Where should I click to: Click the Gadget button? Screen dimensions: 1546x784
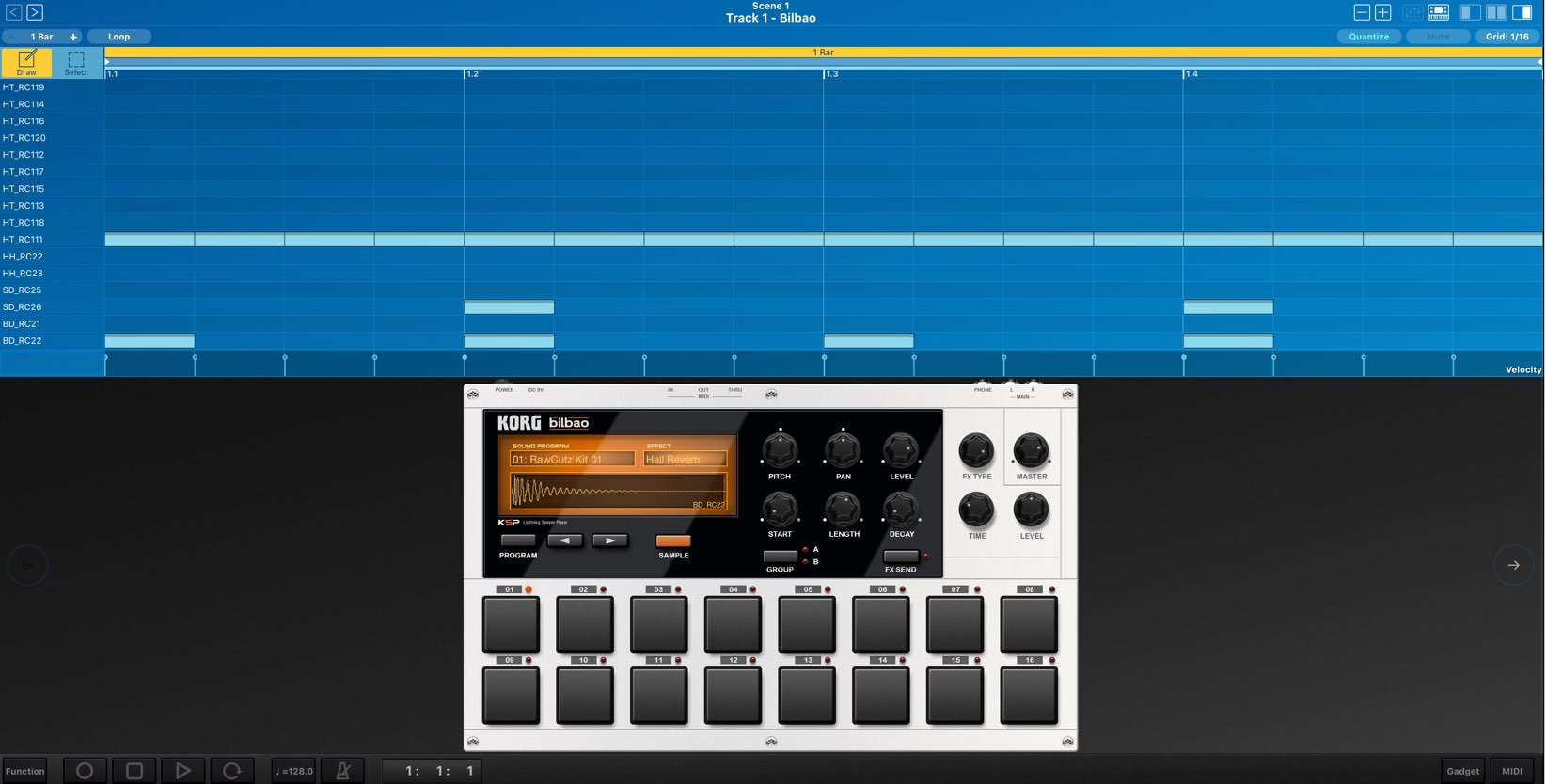click(1462, 771)
